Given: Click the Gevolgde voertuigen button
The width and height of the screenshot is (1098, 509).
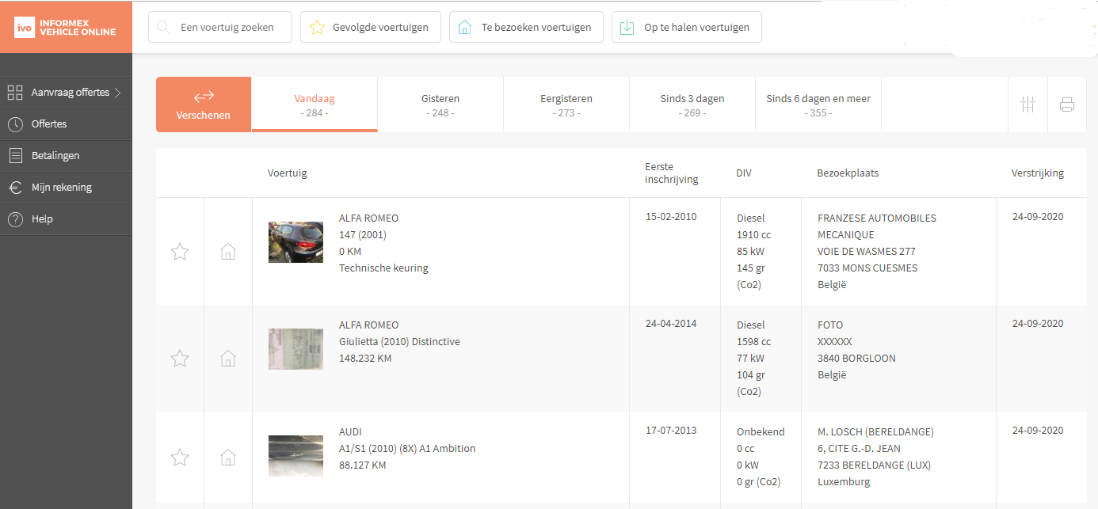Looking at the screenshot, I should pos(370,27).
